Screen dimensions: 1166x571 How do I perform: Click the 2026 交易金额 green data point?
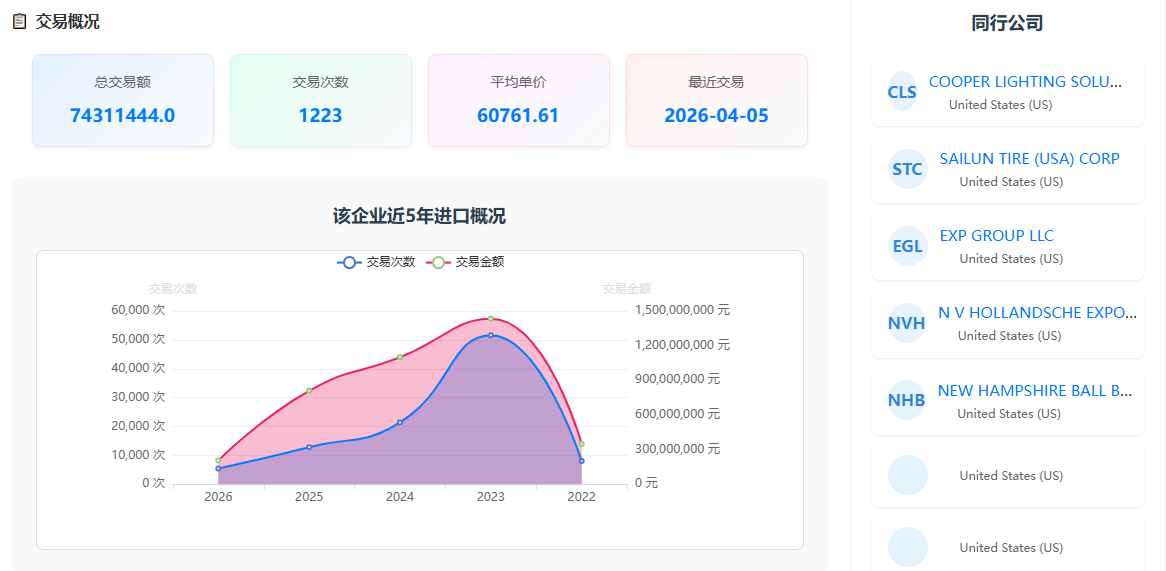218,460
